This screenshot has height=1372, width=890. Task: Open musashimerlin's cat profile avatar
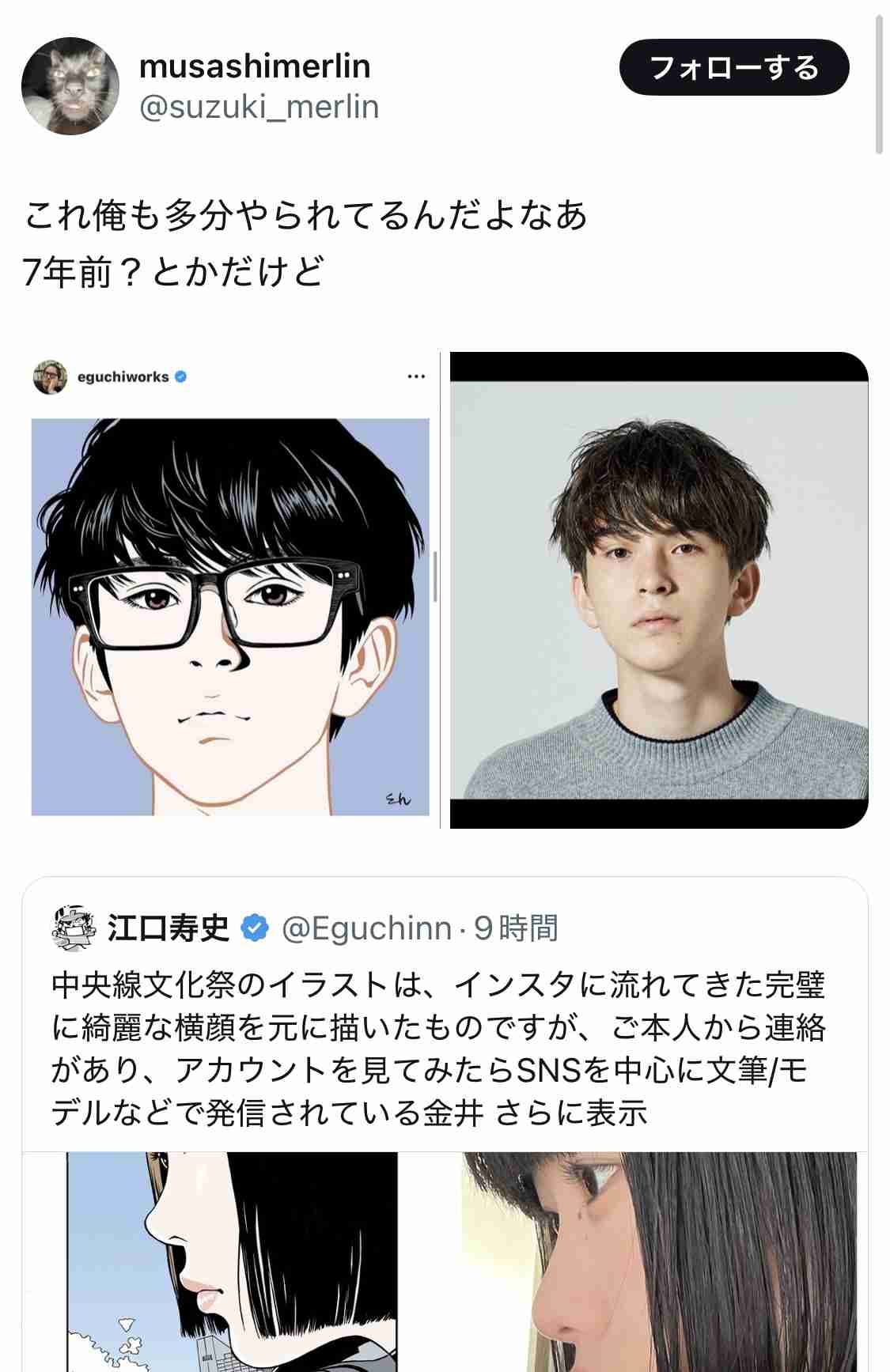(70, 85)
